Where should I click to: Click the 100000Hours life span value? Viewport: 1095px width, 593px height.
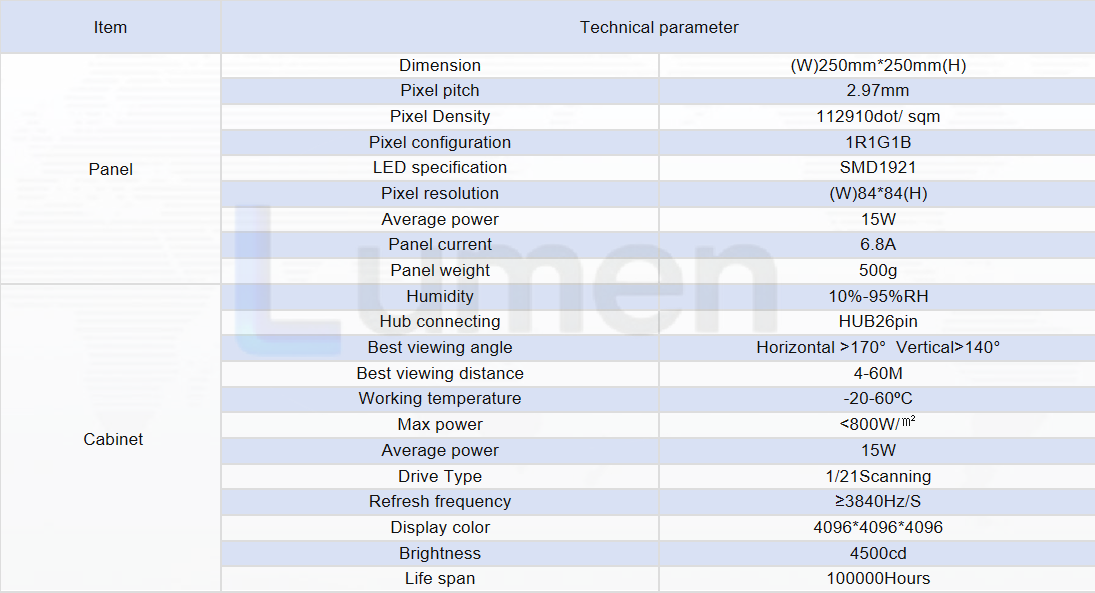pos(878,578)
